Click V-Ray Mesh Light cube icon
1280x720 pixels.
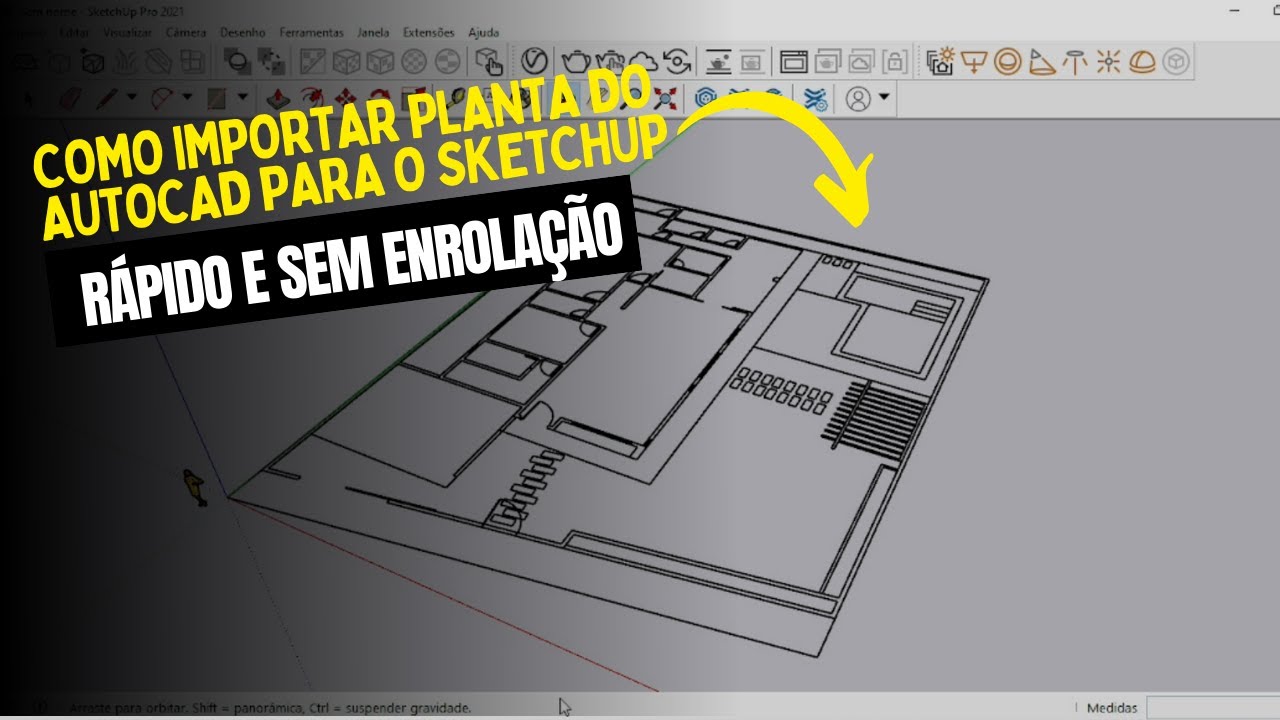1176,62
